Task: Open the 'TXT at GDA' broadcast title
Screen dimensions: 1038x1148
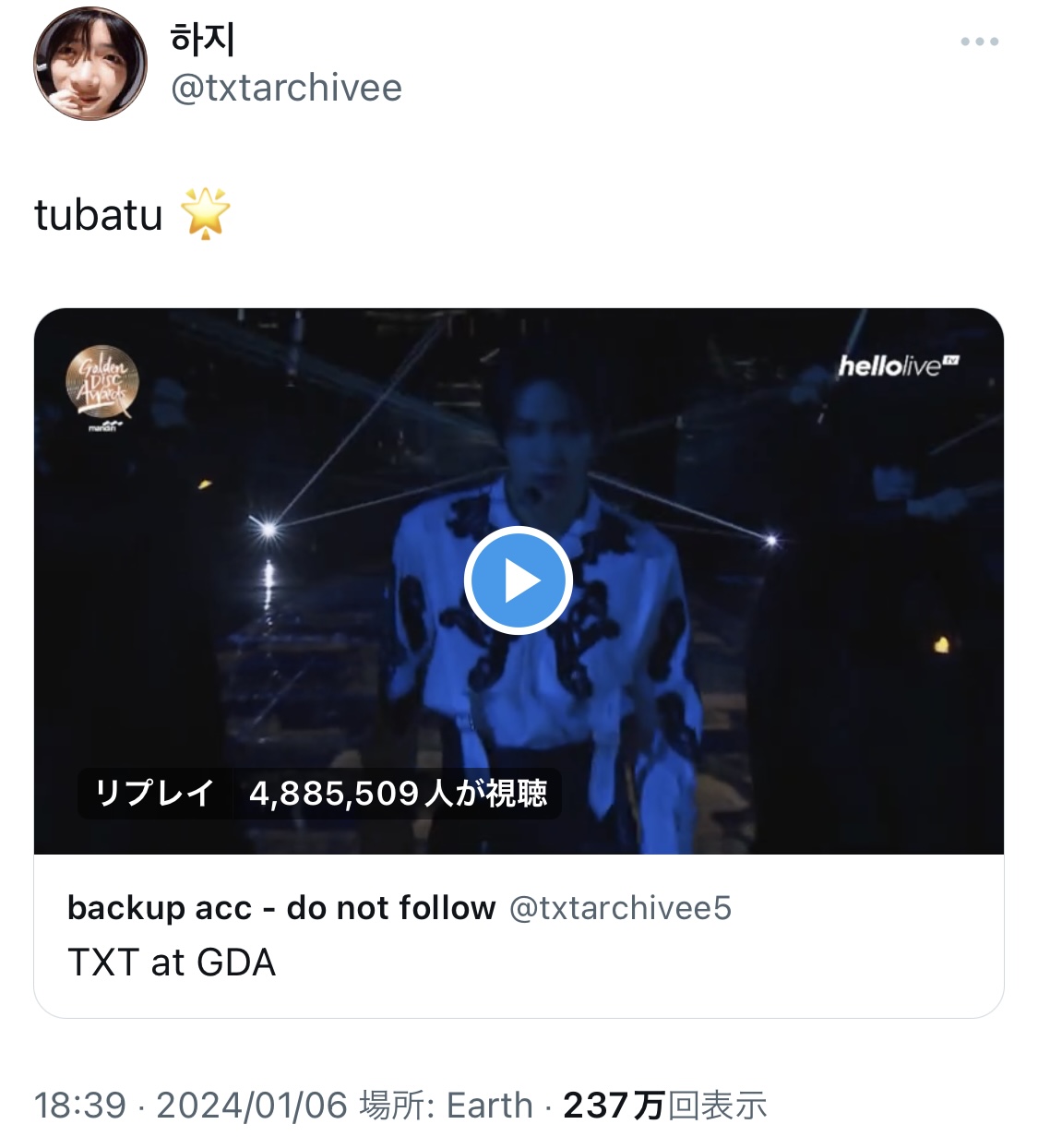Action: point(172,963)
